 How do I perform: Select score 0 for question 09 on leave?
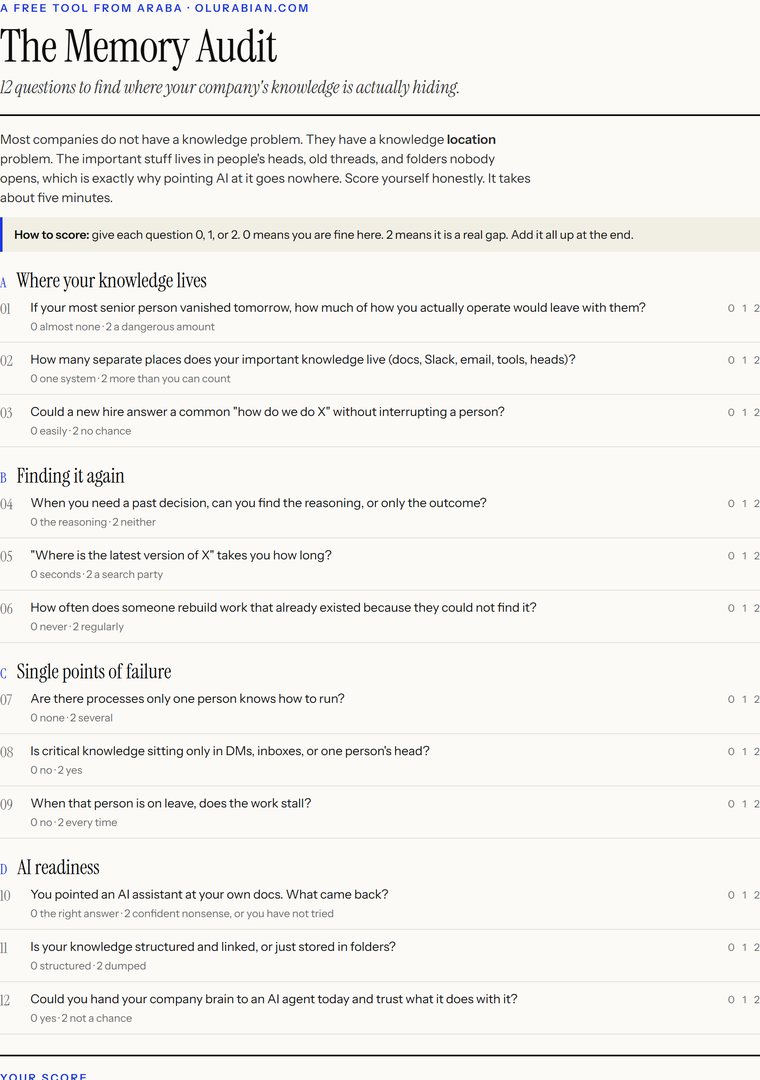[x=731, y=804]
